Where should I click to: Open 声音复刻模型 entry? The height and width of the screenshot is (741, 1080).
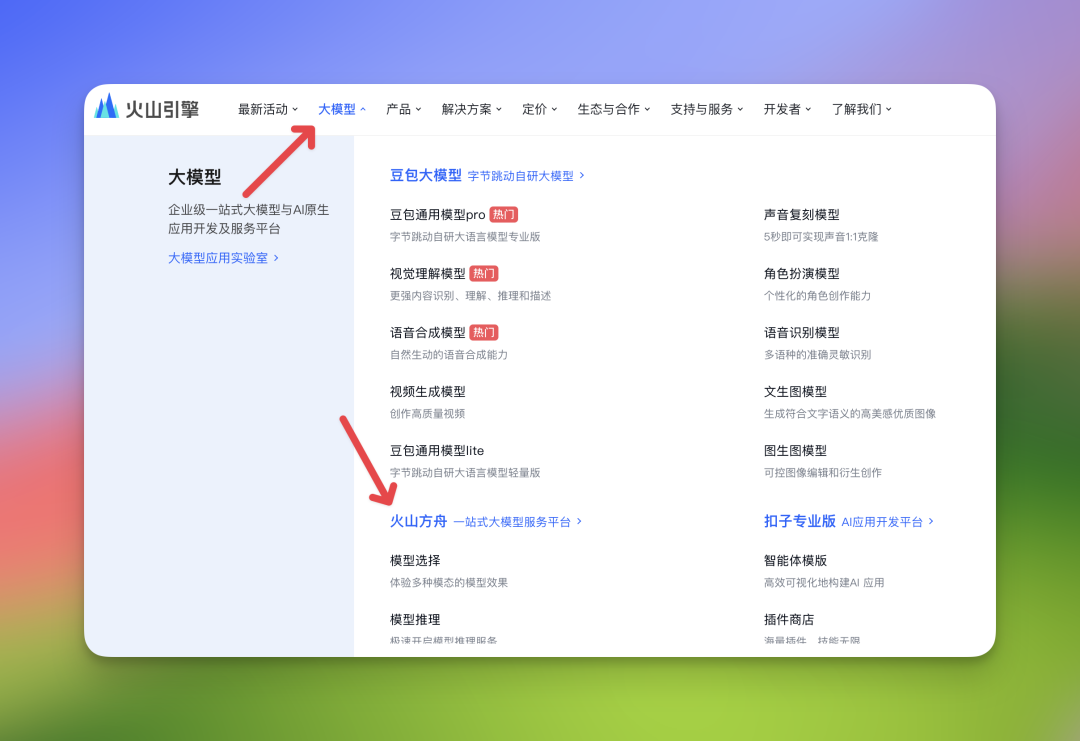[801, 215]
